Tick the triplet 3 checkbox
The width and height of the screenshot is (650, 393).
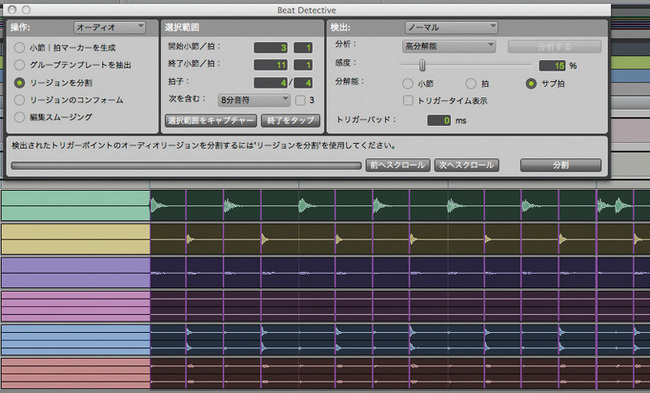pos(300,100)
